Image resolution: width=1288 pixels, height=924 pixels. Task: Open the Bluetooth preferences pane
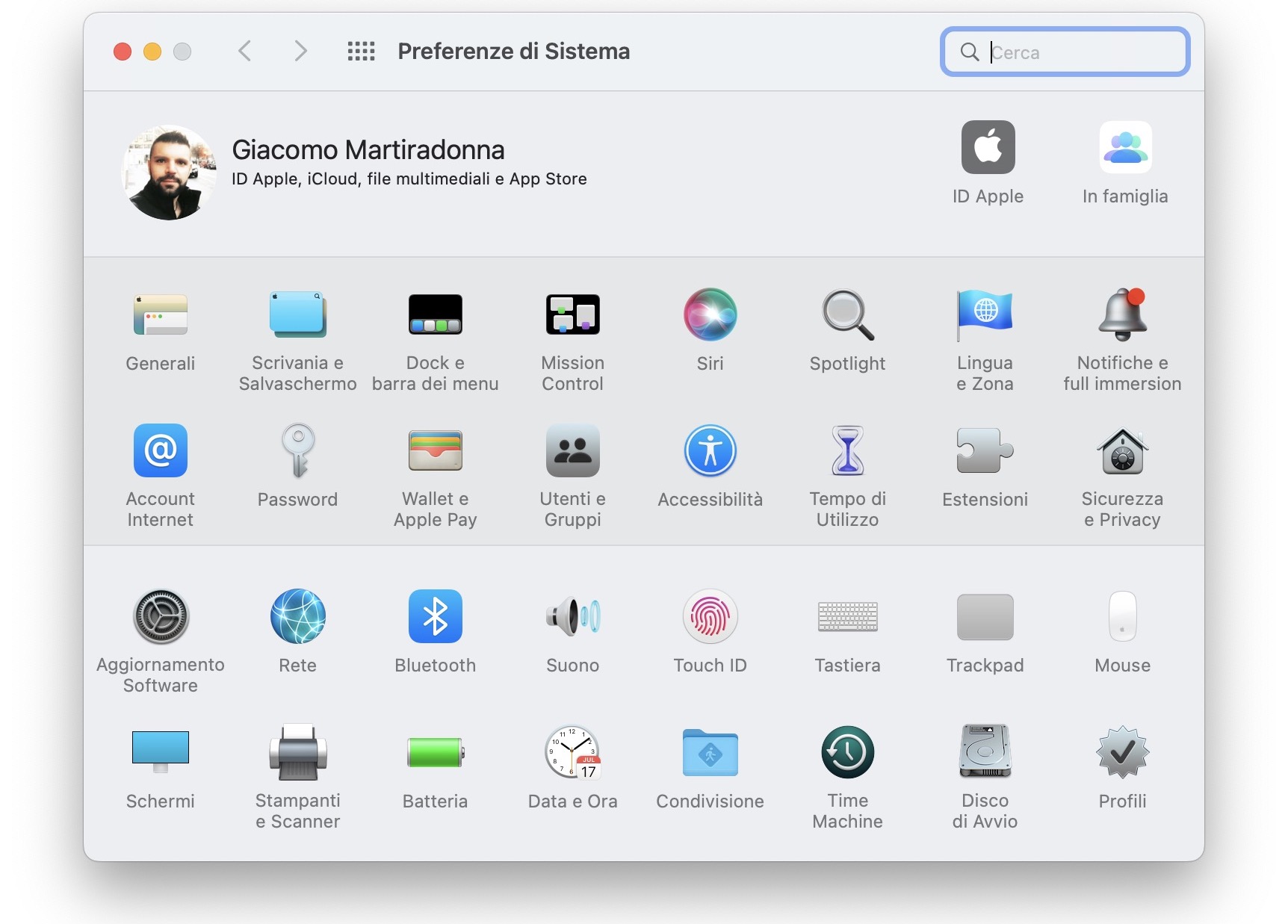point(435,617)
